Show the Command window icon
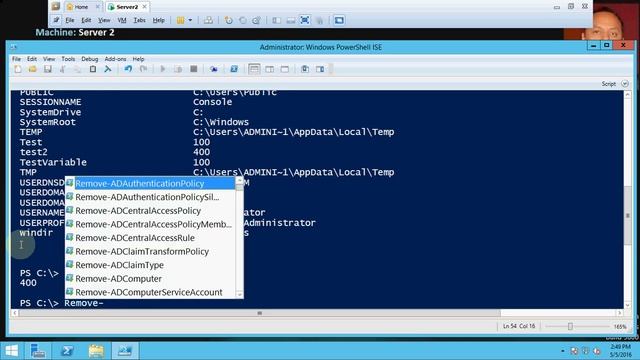Image resolution: width=640 pixels, height=360 pixels. (305, 69)
